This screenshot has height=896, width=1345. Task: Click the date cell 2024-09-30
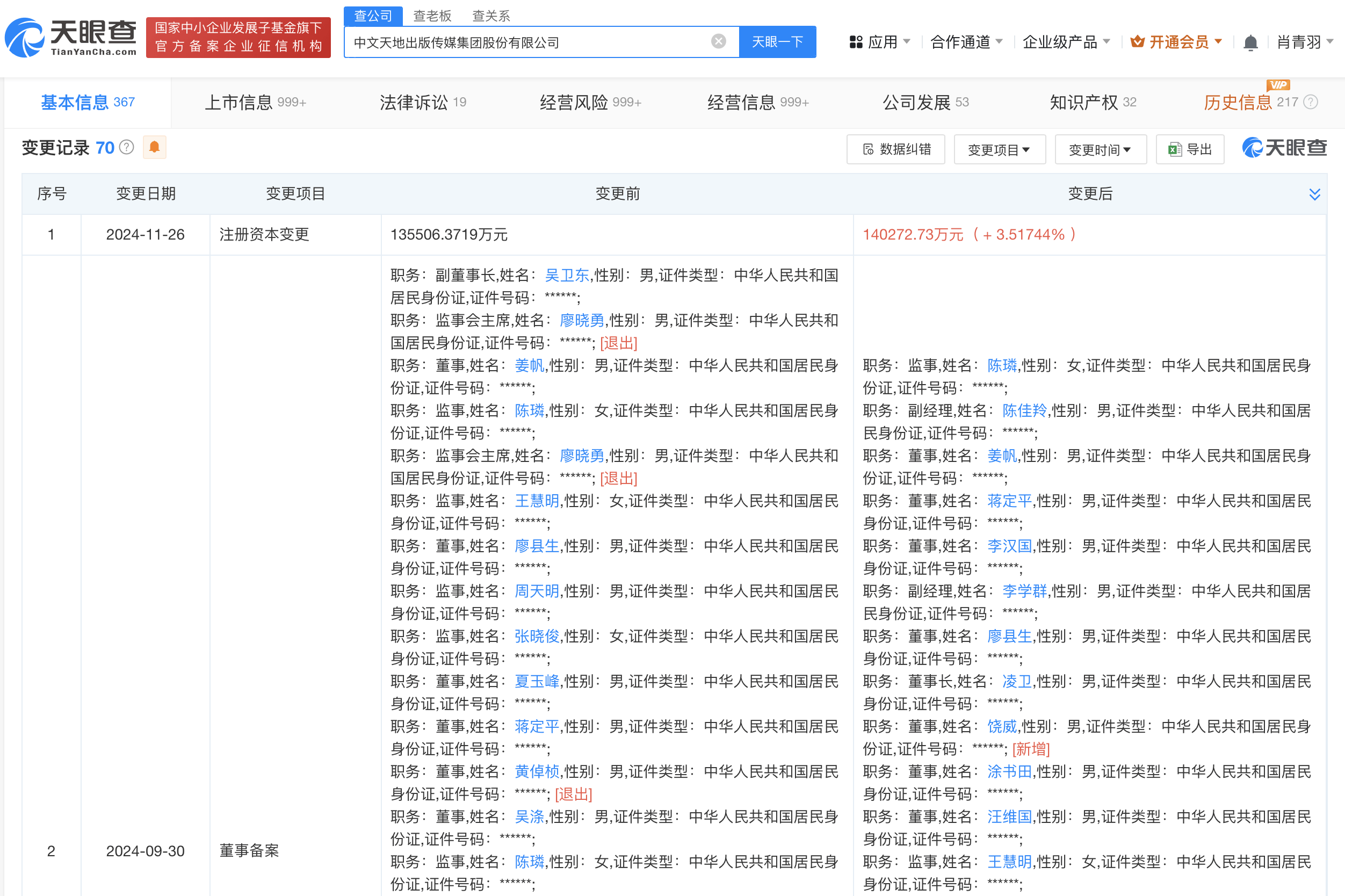145,851
